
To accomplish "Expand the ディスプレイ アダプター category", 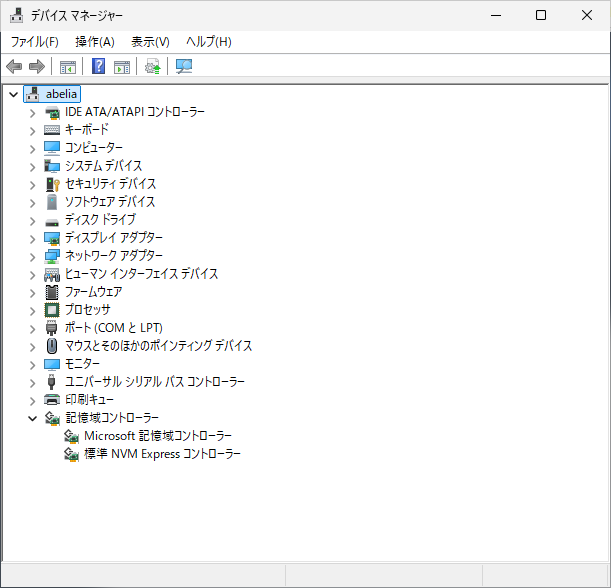I will (32, 238).
